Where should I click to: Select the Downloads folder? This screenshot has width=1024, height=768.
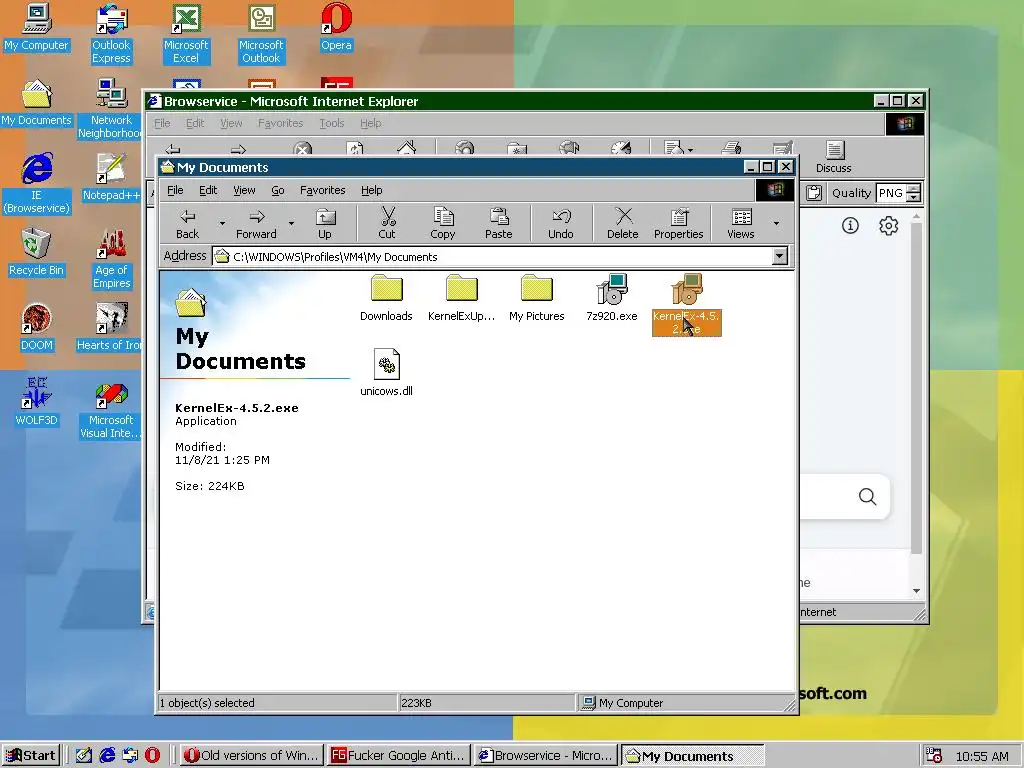coord(387,298)
